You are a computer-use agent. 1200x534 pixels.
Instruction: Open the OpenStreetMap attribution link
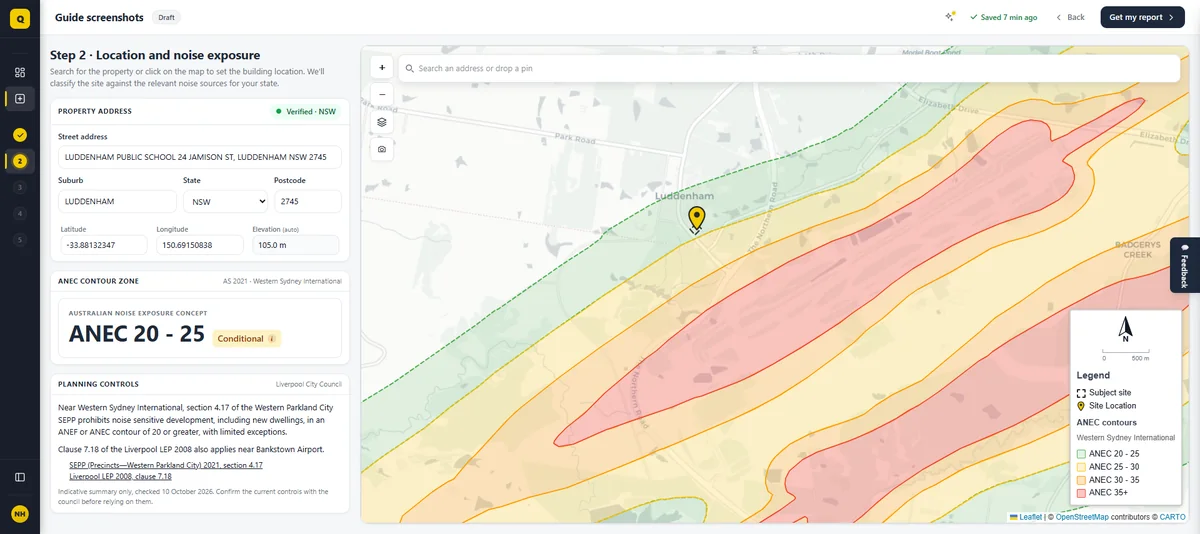coord(1083,517)
